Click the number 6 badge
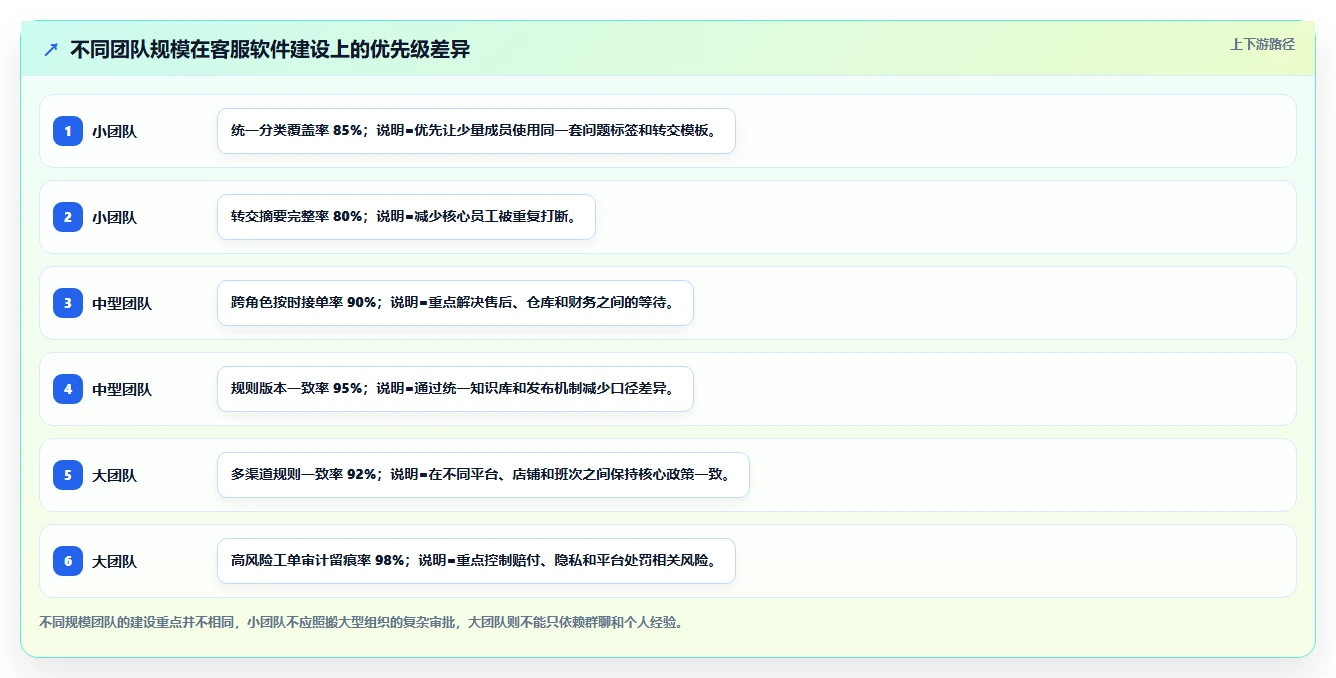 68,561
